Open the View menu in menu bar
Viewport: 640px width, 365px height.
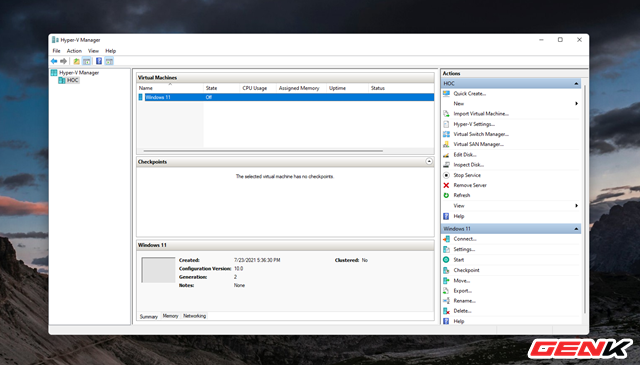point(93,51)
